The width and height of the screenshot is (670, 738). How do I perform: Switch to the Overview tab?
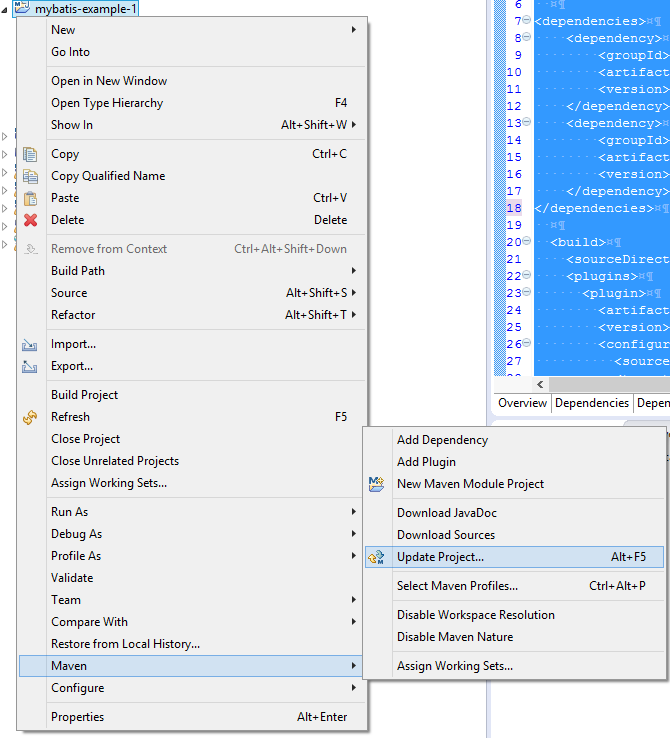[x=522, y=403]
